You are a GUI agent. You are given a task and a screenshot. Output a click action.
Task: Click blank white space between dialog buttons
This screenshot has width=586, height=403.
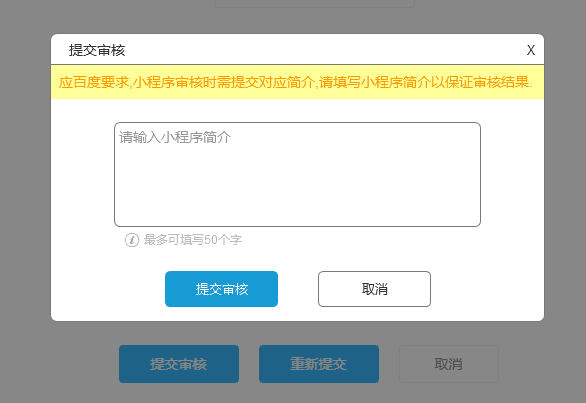click(298, 289)
